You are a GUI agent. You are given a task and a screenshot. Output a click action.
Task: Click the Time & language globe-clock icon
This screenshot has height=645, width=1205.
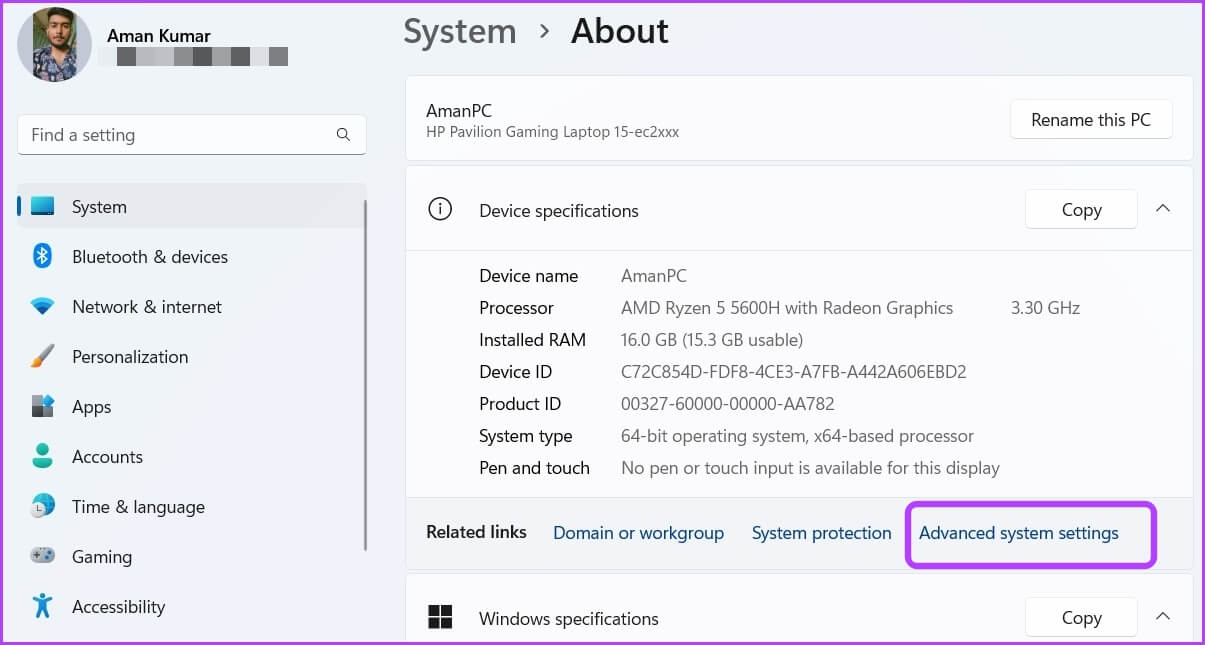point(42,507)
